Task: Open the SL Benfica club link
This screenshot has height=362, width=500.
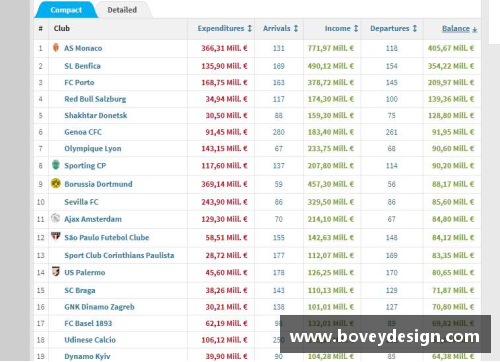Action: pos(82,66)
